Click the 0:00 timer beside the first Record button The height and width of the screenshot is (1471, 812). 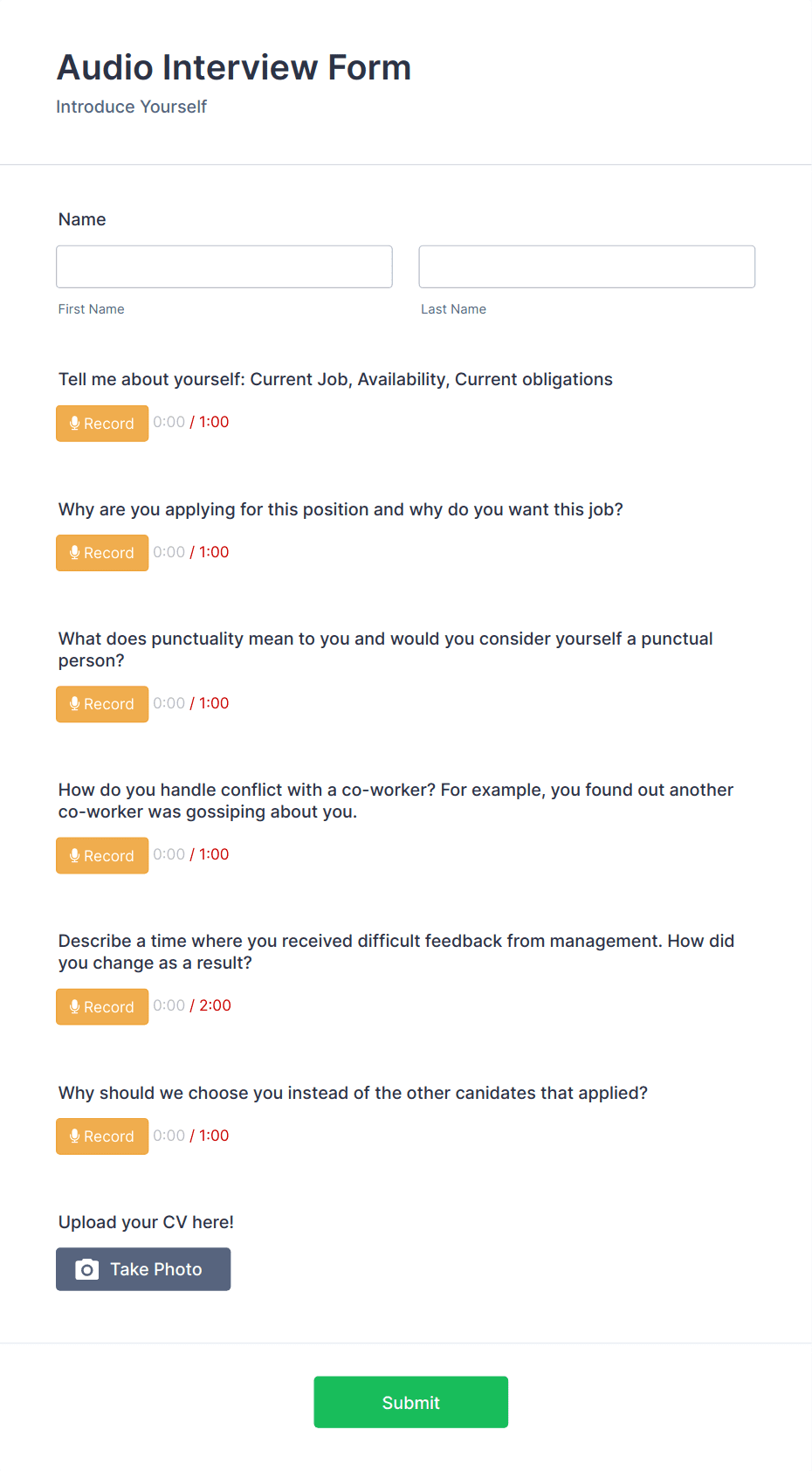(x=169, y=422)
